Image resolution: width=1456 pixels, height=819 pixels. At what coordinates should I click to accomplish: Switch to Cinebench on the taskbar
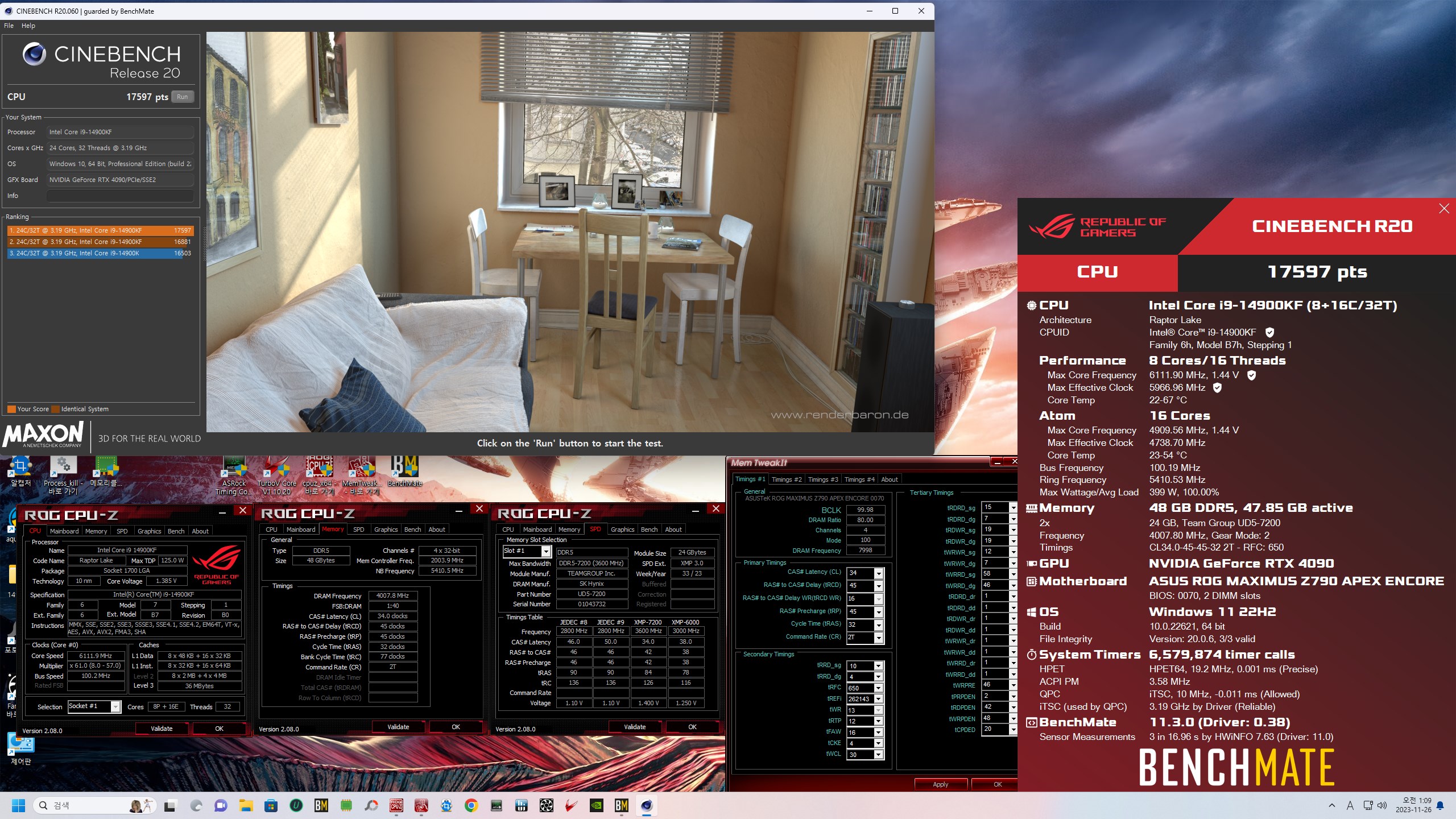(x=646, y=805)
